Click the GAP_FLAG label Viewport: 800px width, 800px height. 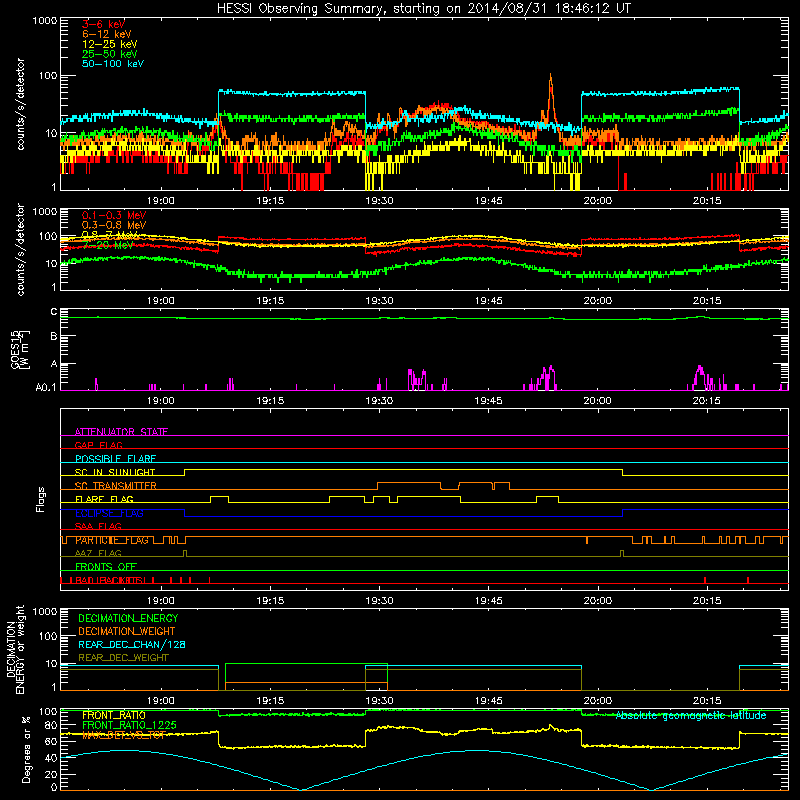[98, 445]
